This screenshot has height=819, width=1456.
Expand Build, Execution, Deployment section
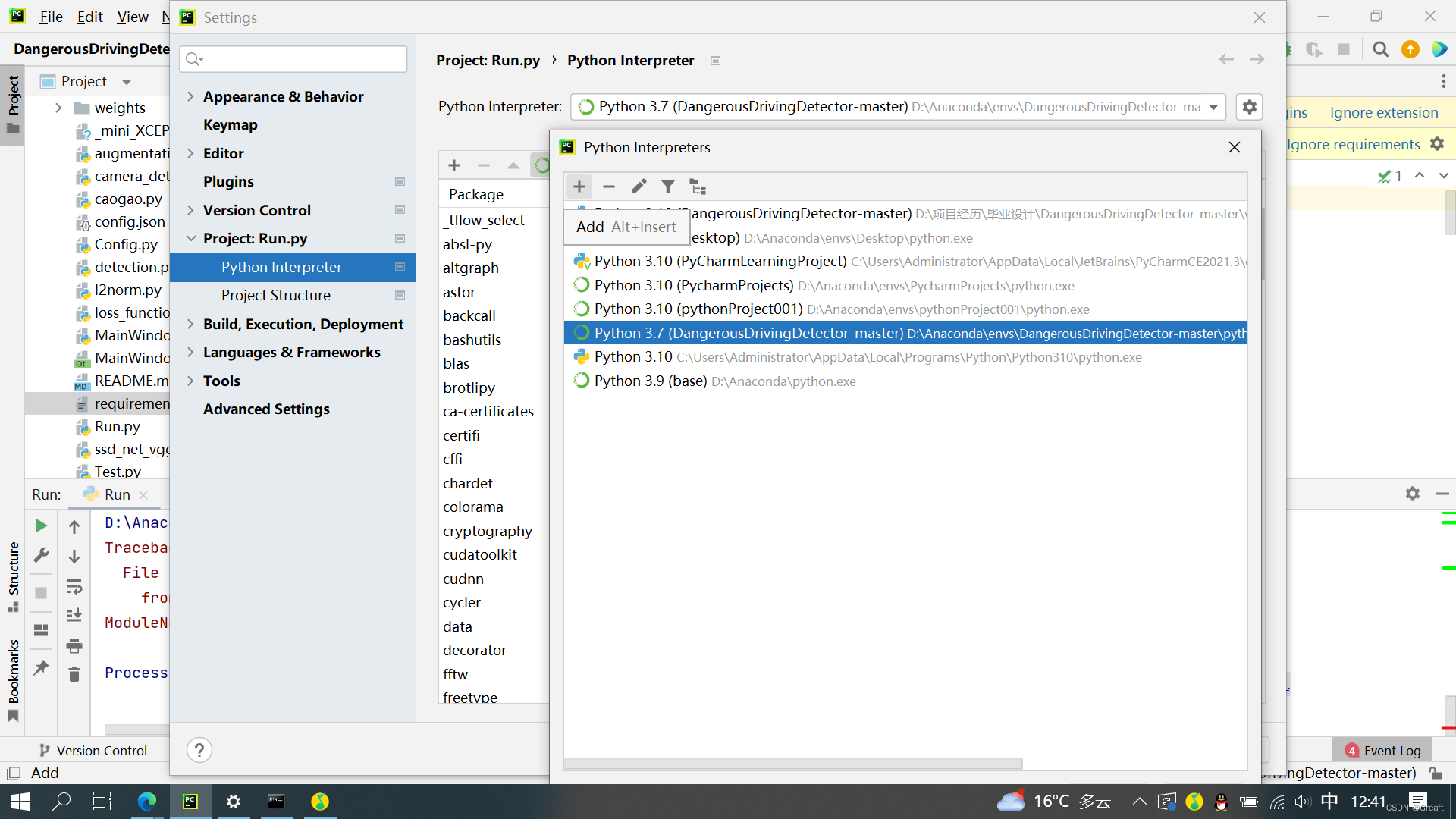(190, 324)
